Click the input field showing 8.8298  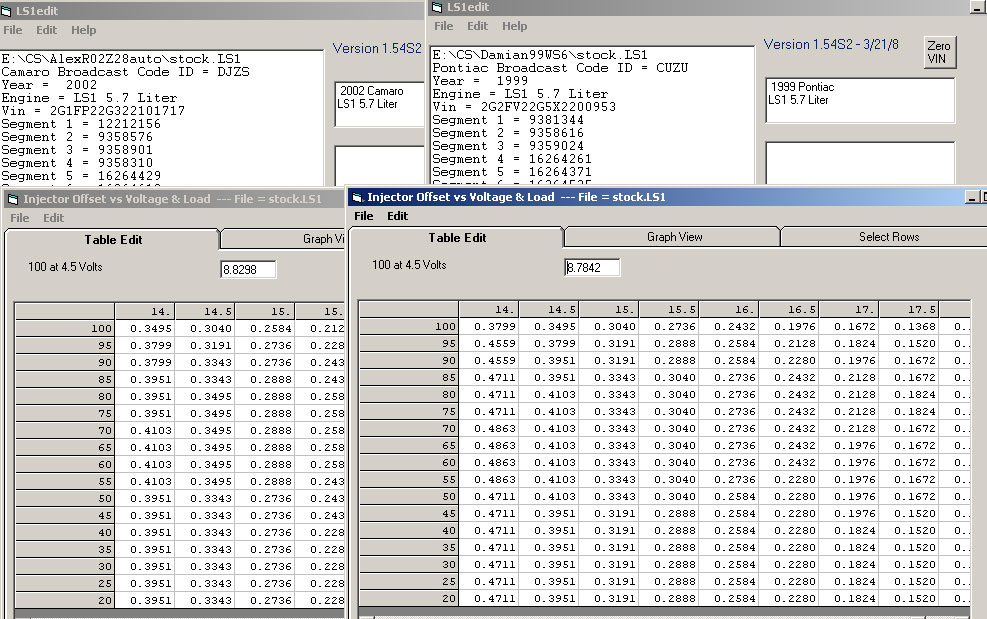[247, 268]
